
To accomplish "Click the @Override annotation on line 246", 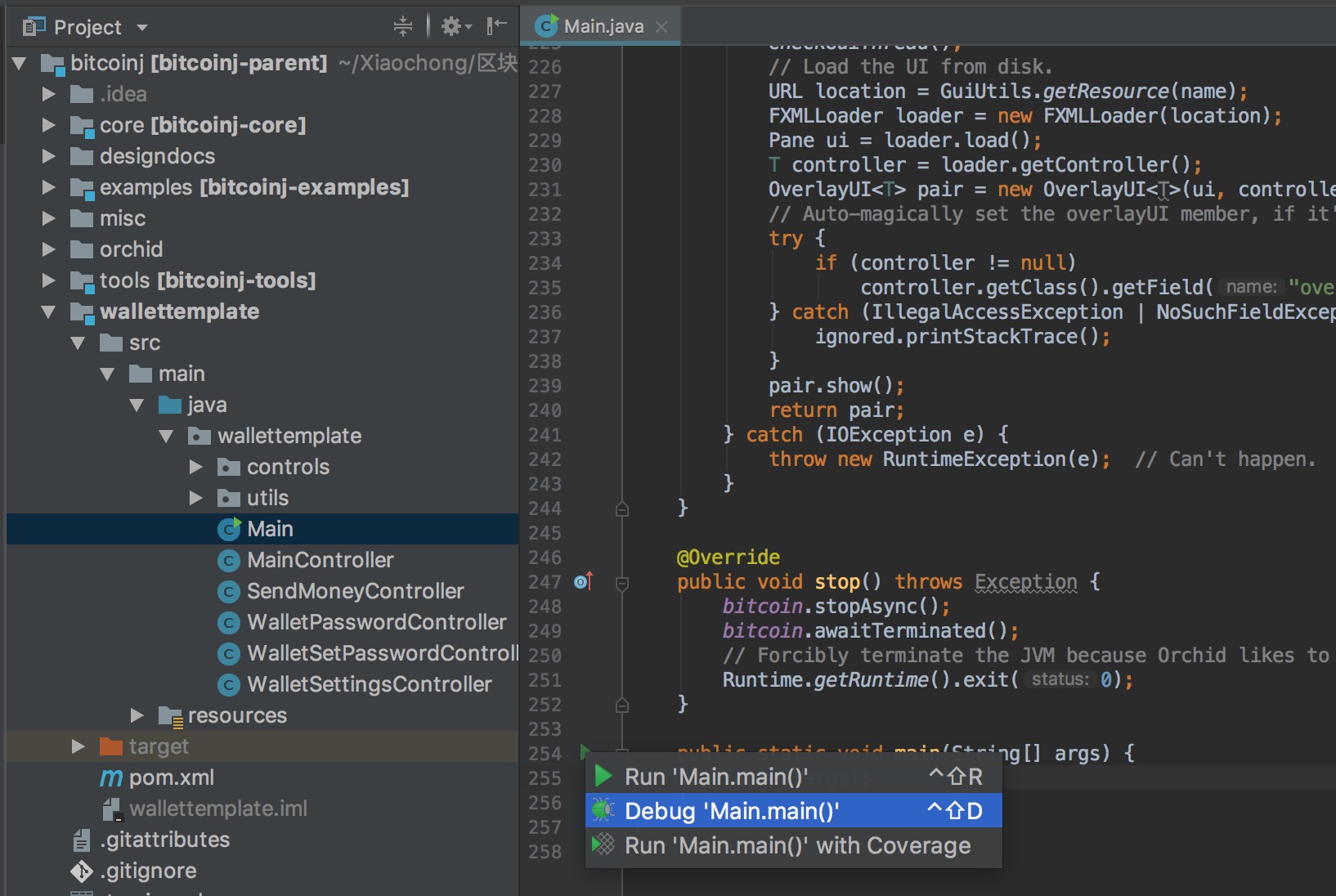I will point(728,558).
